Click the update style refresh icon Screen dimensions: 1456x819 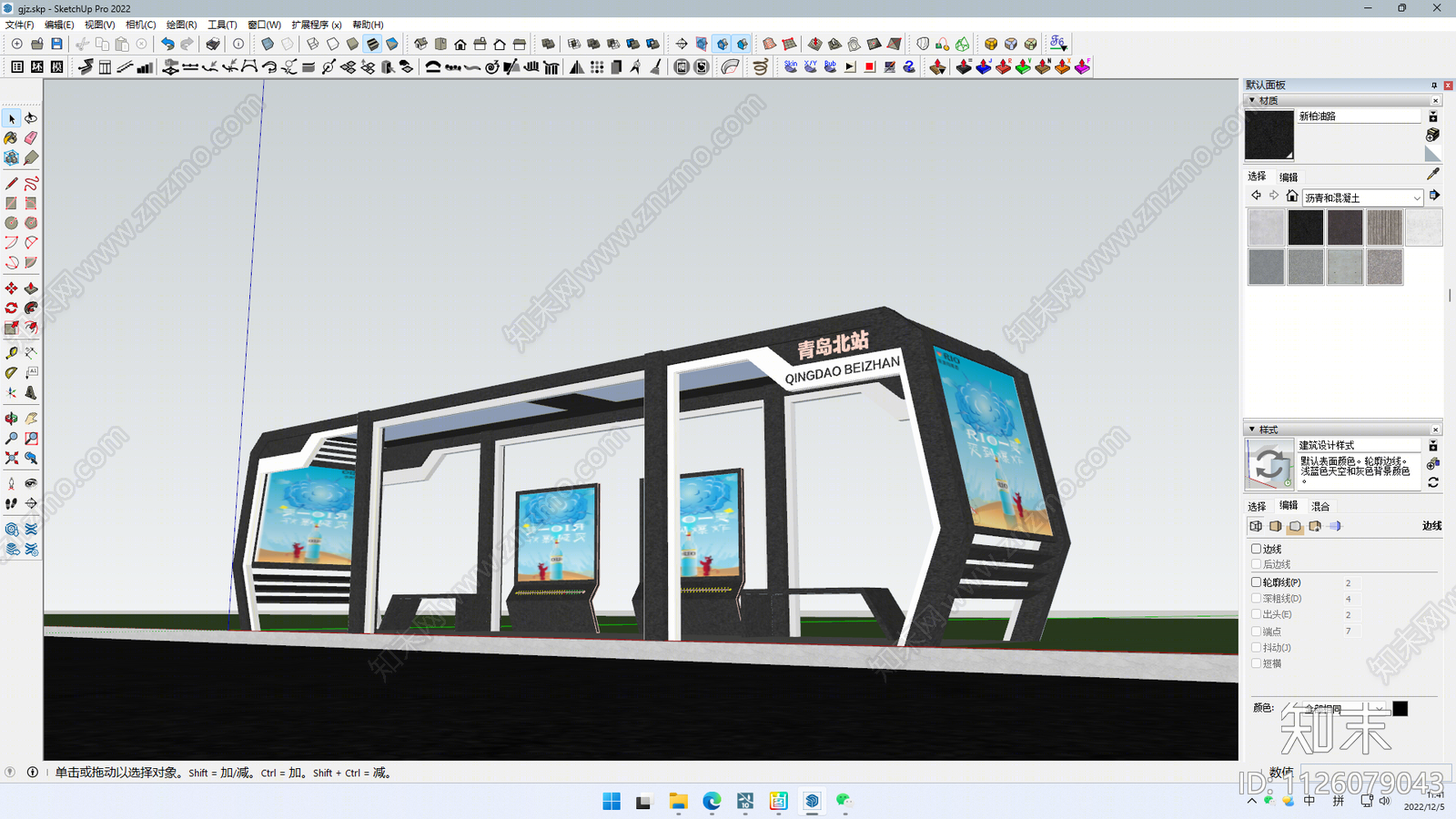pyautogui.click(x=1433, y=482)
